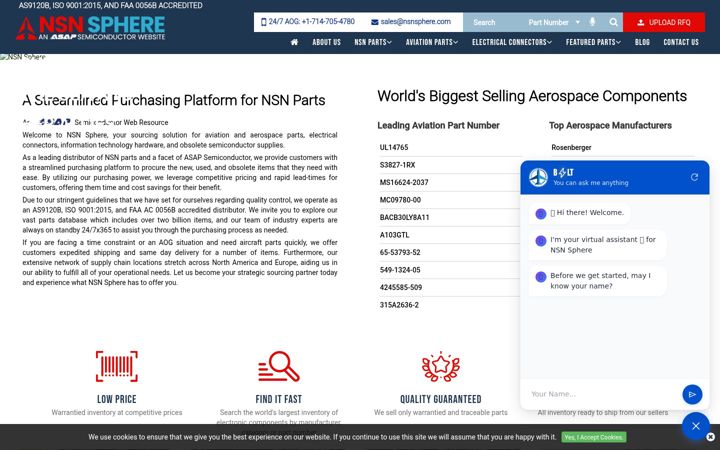Viewport: 720px width, 450px height.
Task: Expand the NSN Parts menu
Action: 373,42
